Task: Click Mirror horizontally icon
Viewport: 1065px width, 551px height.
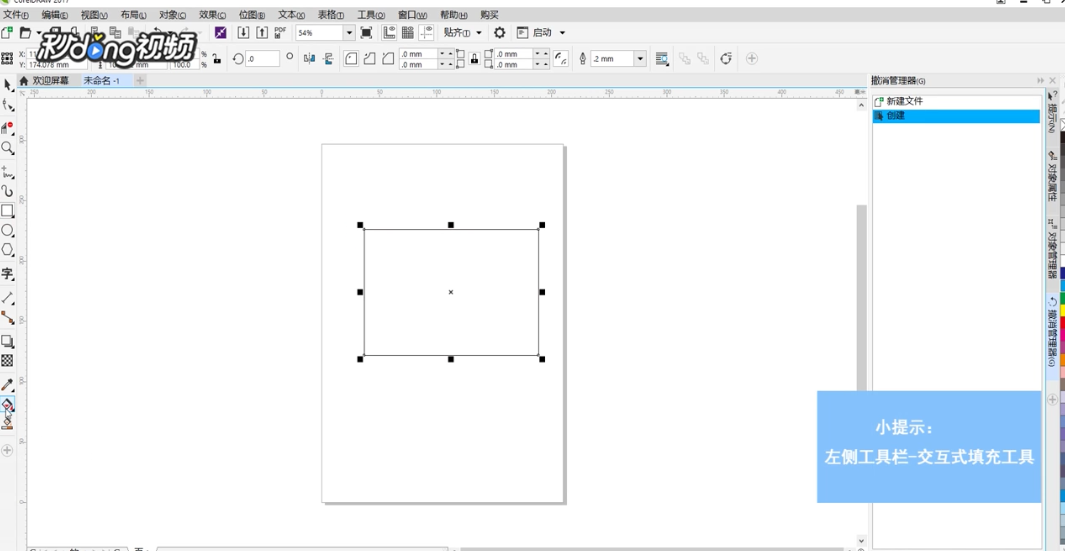Action: click(x=310, y=58)
